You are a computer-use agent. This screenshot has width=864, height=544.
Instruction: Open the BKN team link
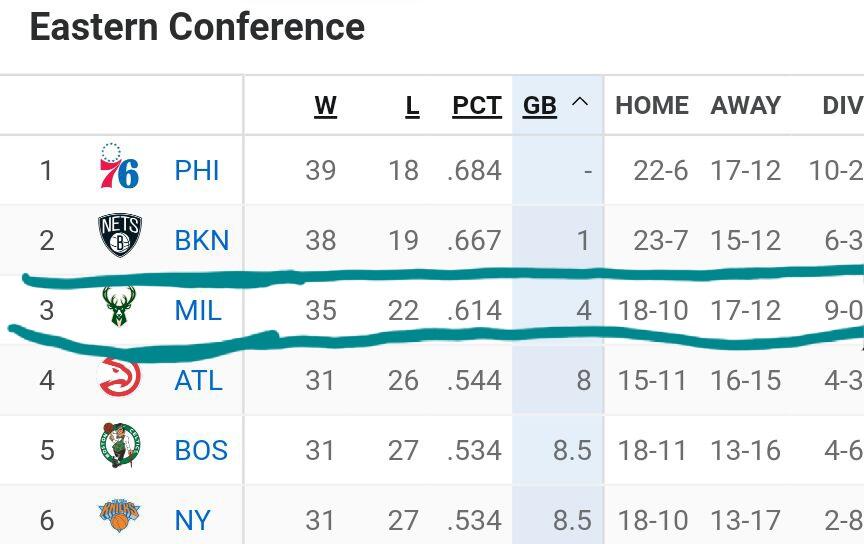point(201,240)
